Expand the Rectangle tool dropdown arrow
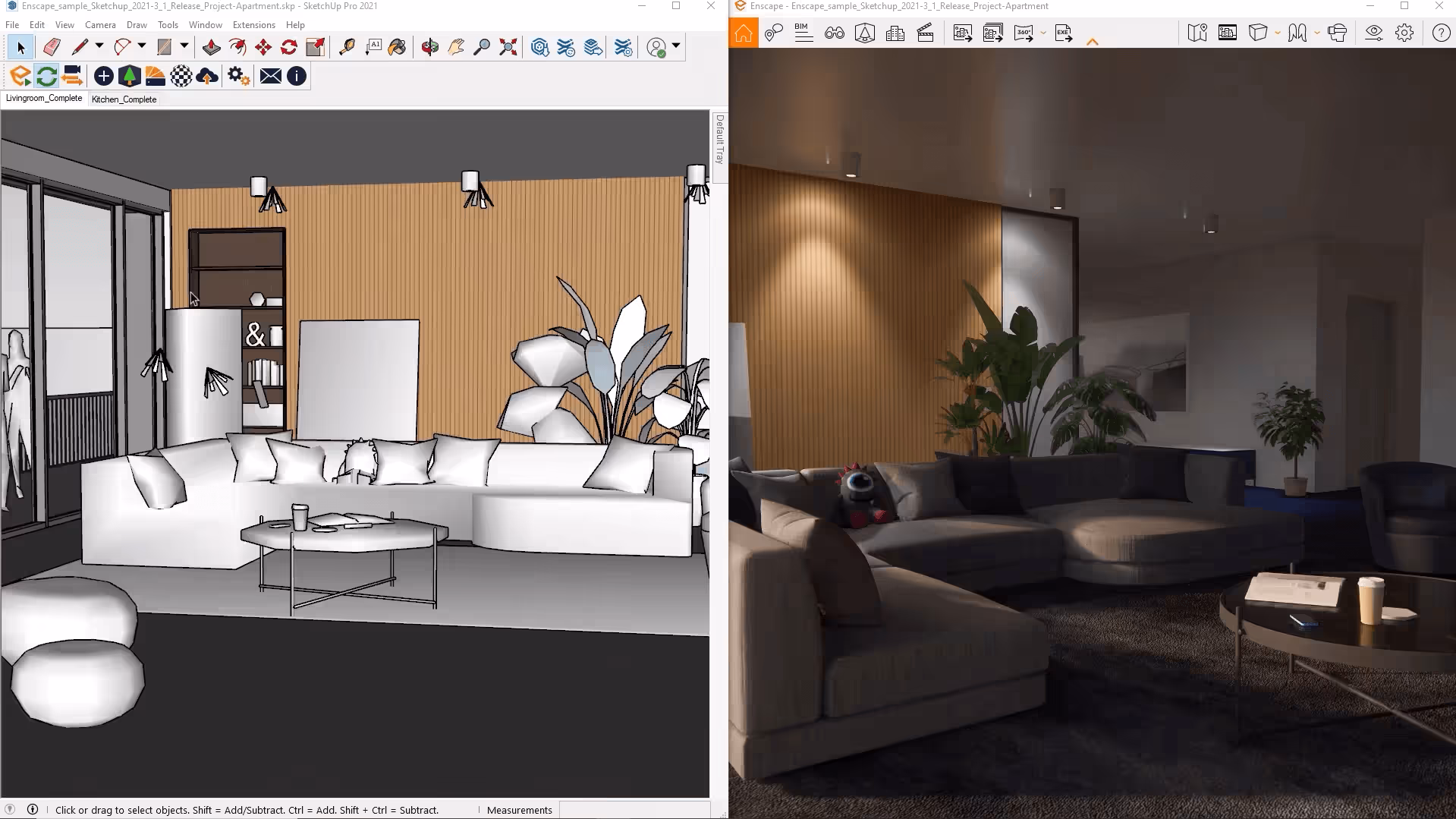 [184, 47]
